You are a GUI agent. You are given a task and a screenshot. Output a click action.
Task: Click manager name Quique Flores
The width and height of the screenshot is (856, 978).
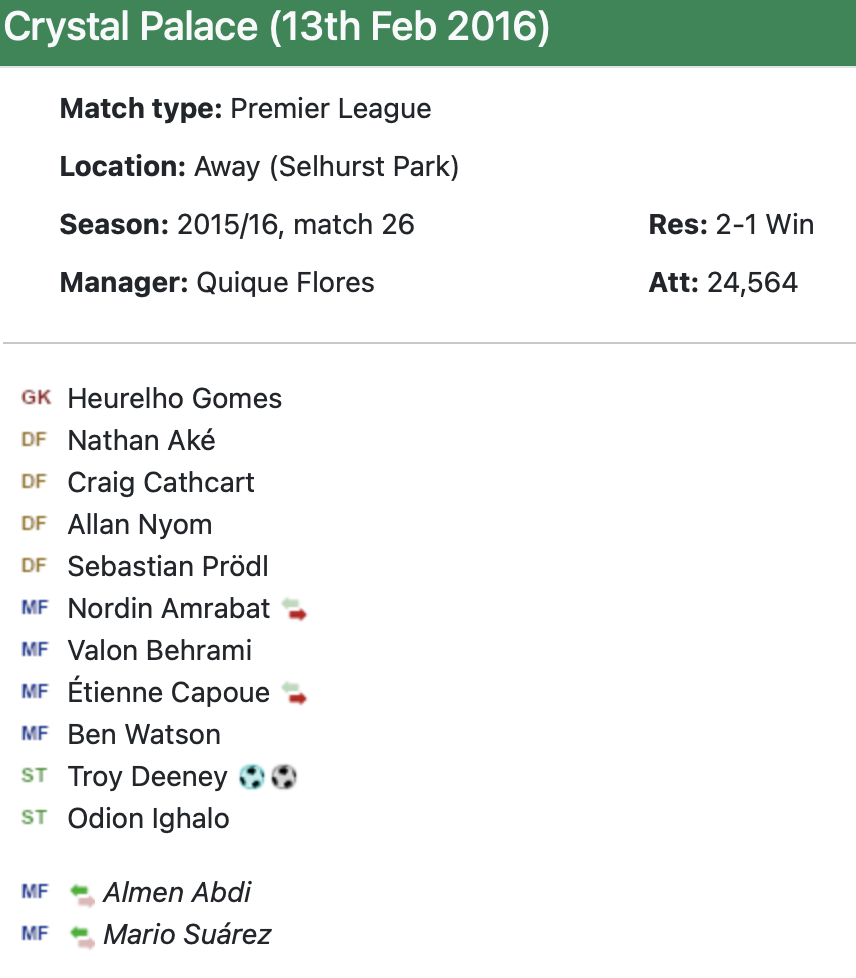pos(286,283)
